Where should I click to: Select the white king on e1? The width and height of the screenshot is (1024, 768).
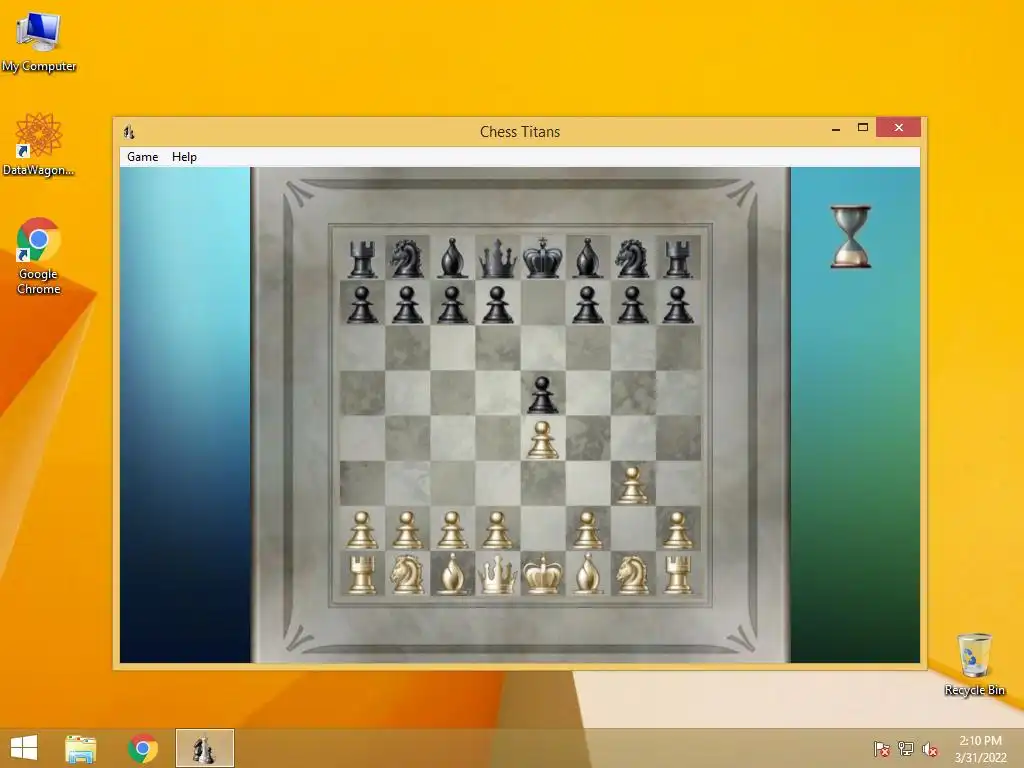click(543, 575)
